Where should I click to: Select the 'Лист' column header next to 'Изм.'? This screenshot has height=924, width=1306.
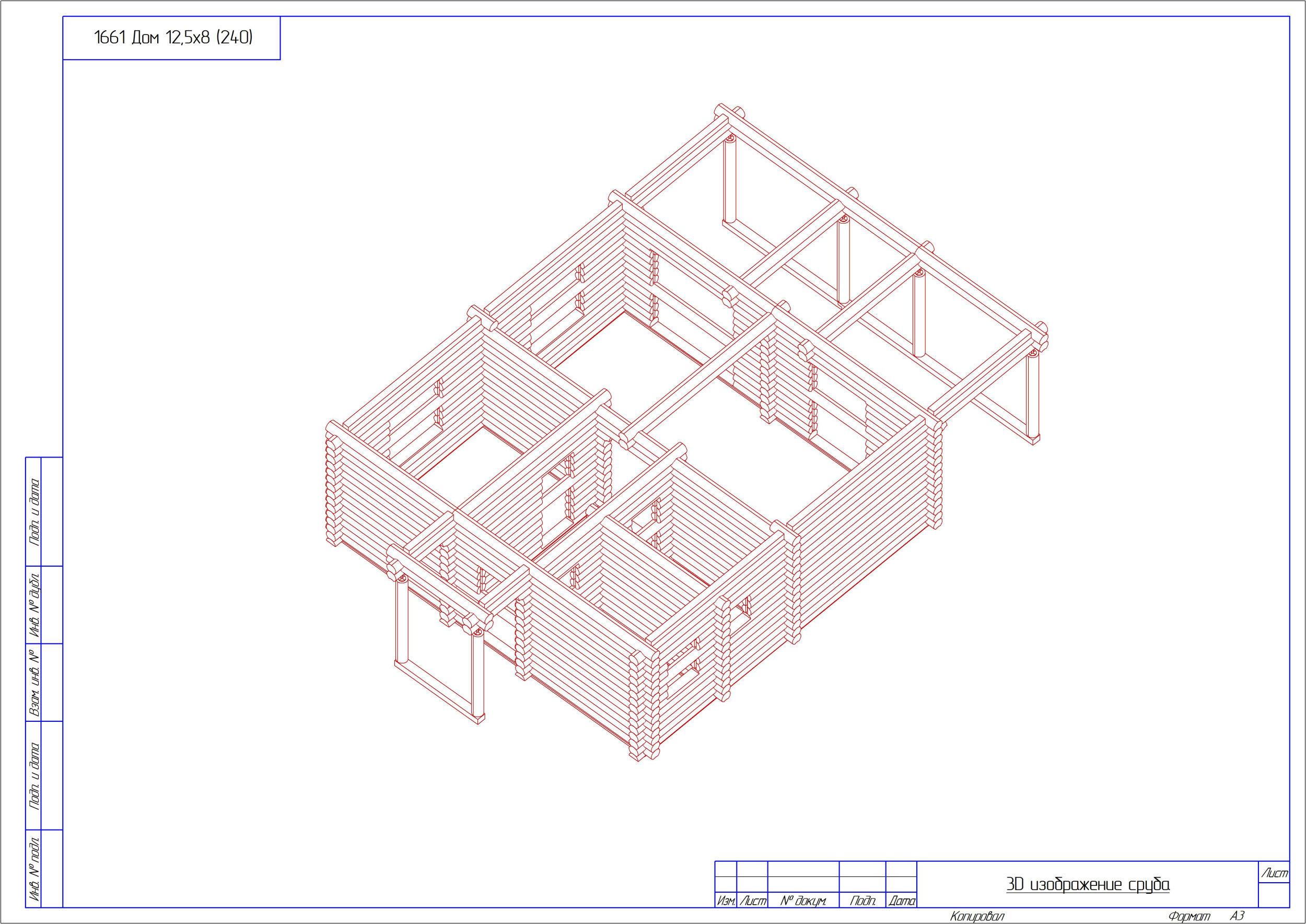(x=752, y=901)
